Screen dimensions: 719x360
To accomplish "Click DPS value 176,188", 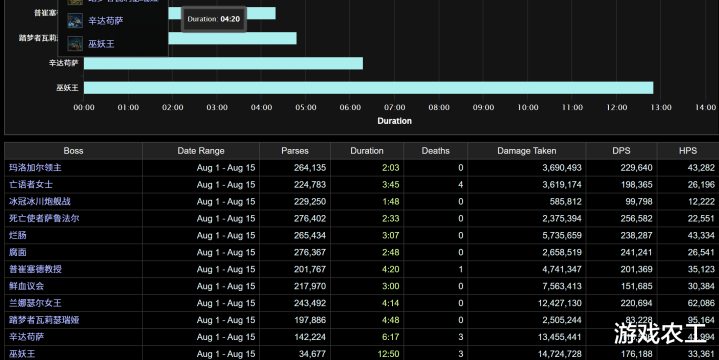I will click(636, 354).
